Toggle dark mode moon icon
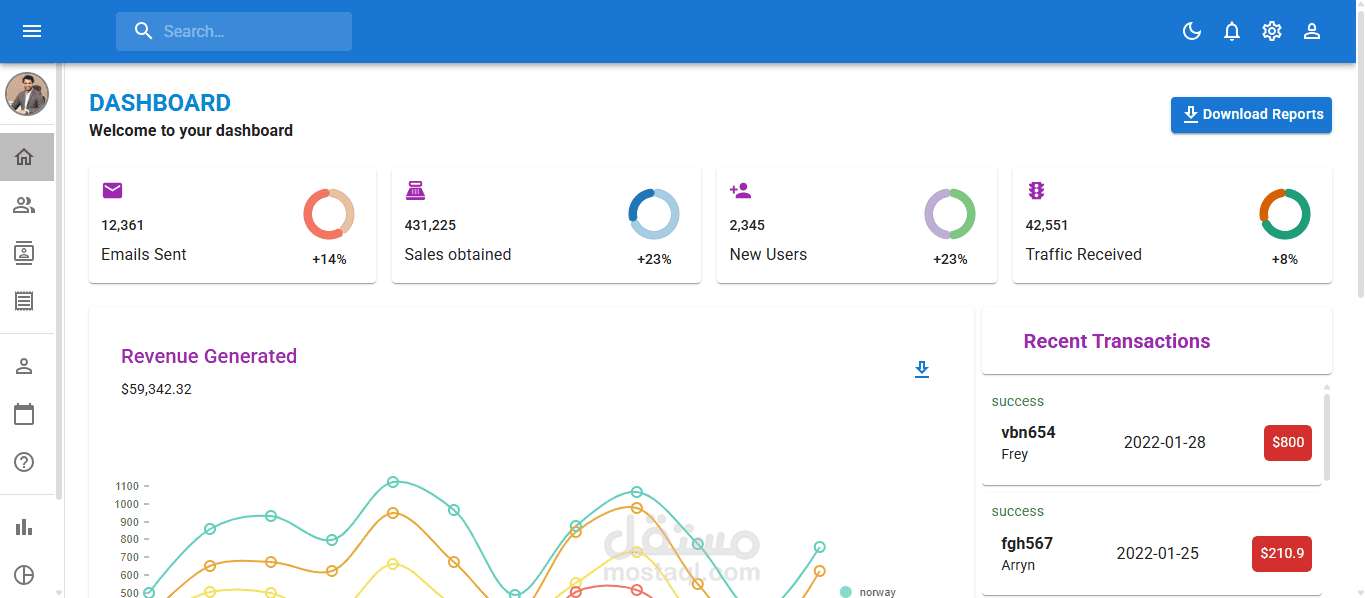The width and height of the screenshot is (1365, 598). click(x=1192, y=31)
